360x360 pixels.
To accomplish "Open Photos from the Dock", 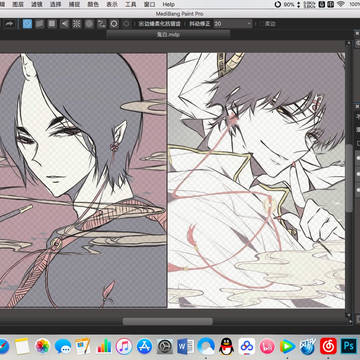I will click(43, 347).
